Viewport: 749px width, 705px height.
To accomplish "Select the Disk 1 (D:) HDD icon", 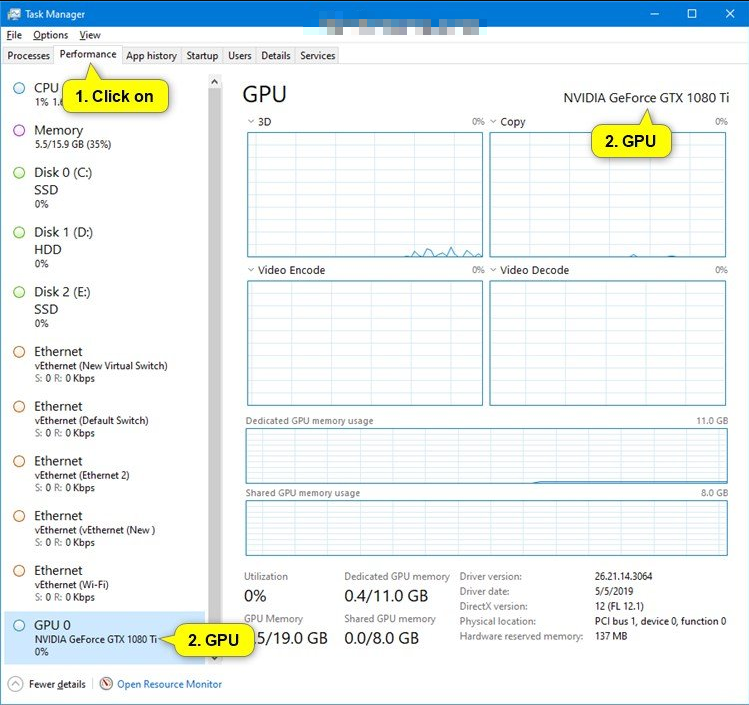I will coord(19,232).
